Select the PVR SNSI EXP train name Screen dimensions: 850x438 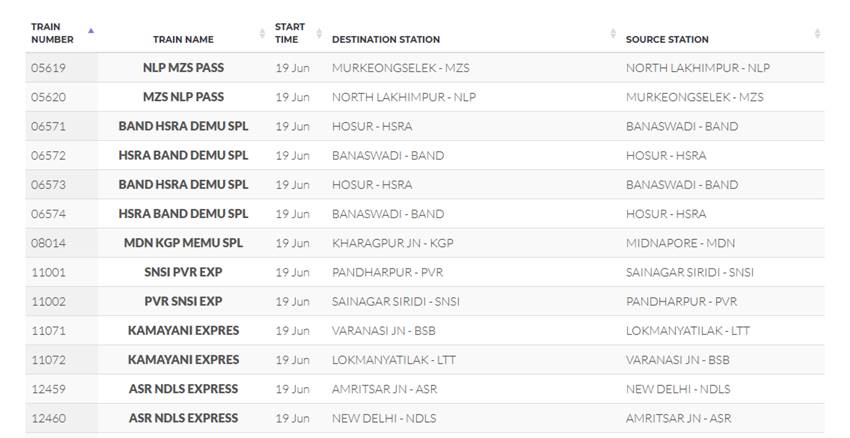click(183, 301)
